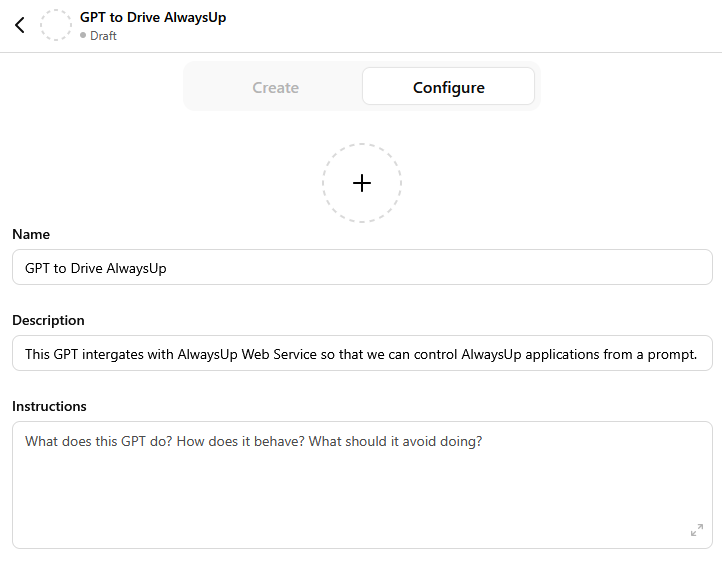Click the Draft status label
This screenshot has height=565, width=722.
[x=103, y=35]
